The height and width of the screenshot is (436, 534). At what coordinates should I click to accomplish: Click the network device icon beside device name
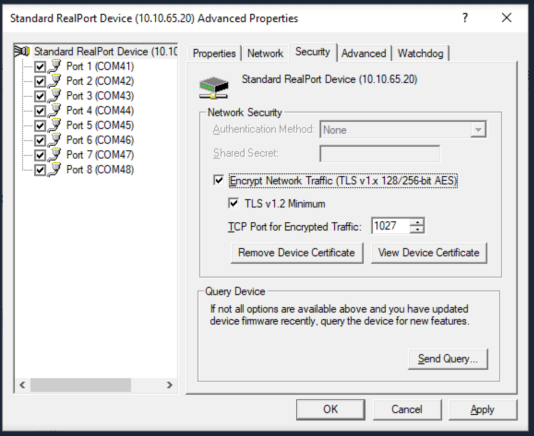point(214,88)
